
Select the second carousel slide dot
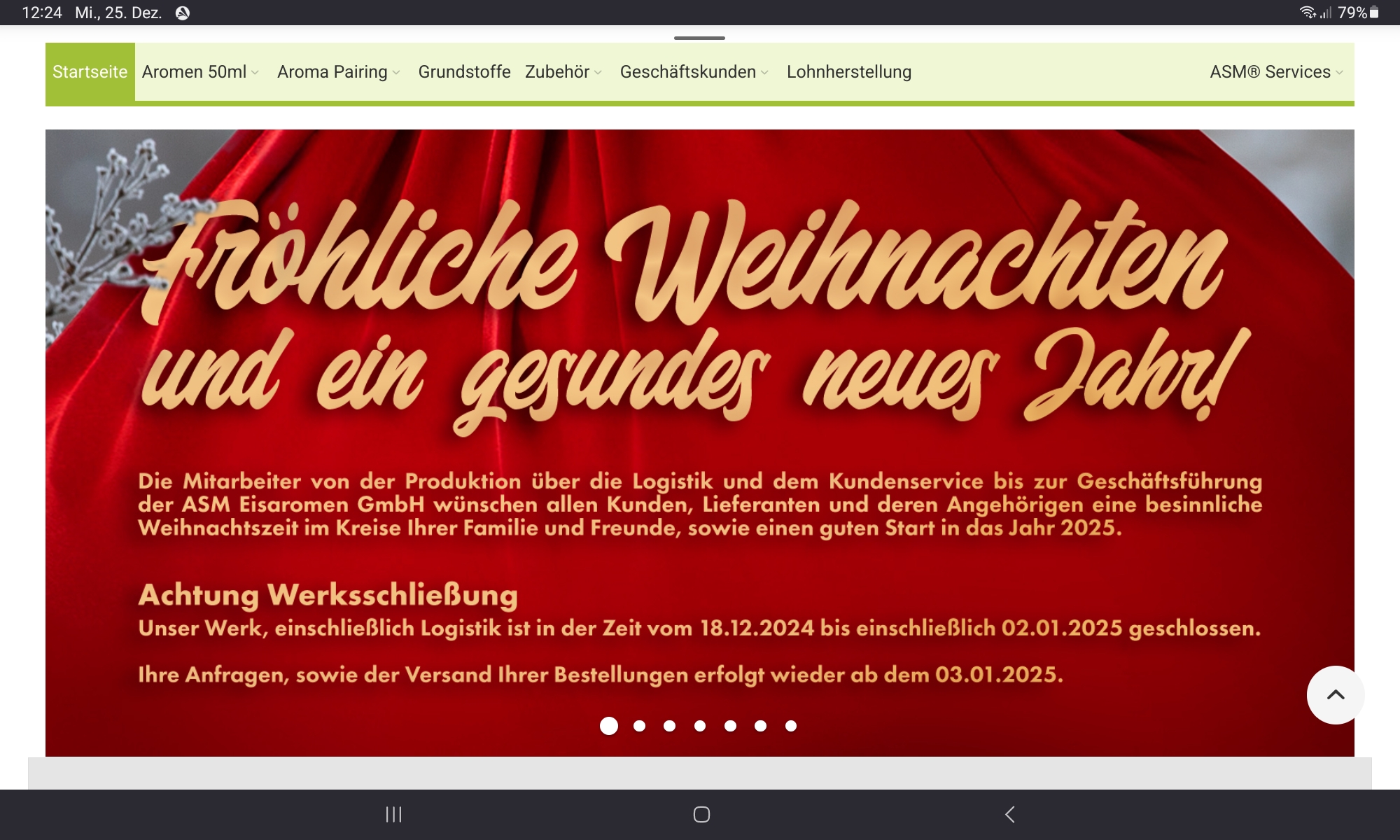tap(639, 726)
